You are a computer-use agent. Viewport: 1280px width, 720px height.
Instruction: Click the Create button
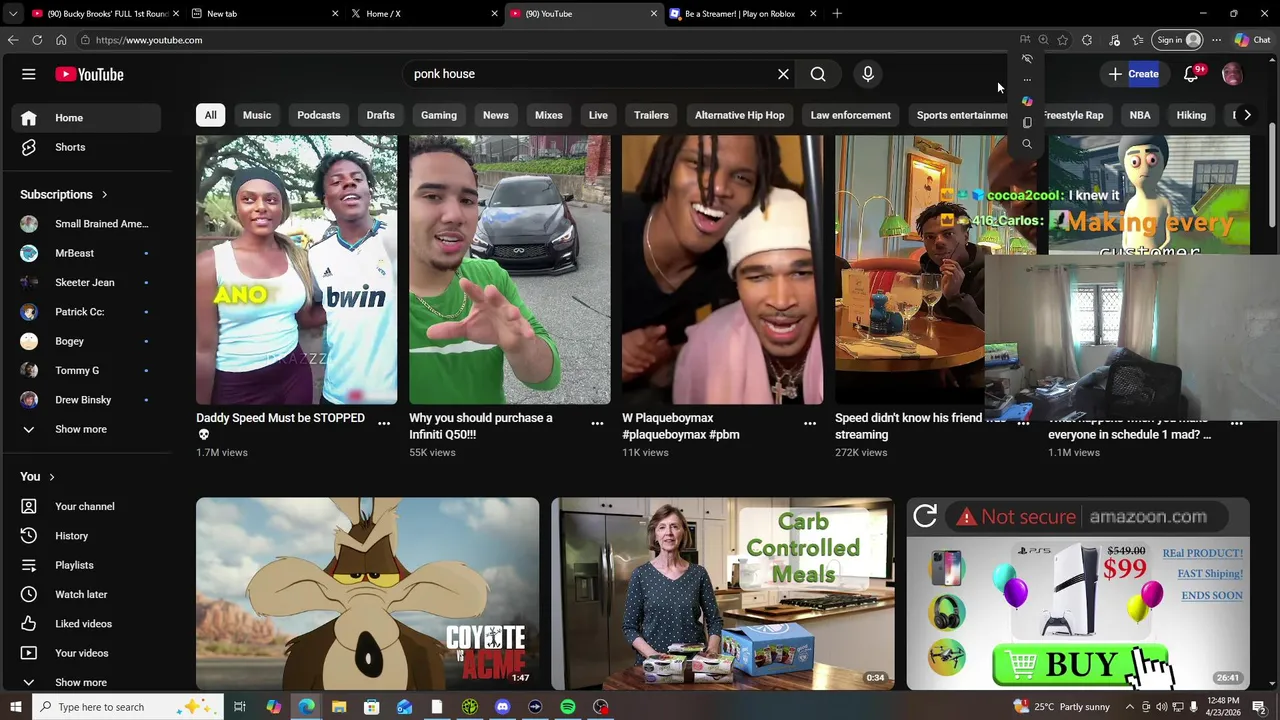click(1133, 74)
